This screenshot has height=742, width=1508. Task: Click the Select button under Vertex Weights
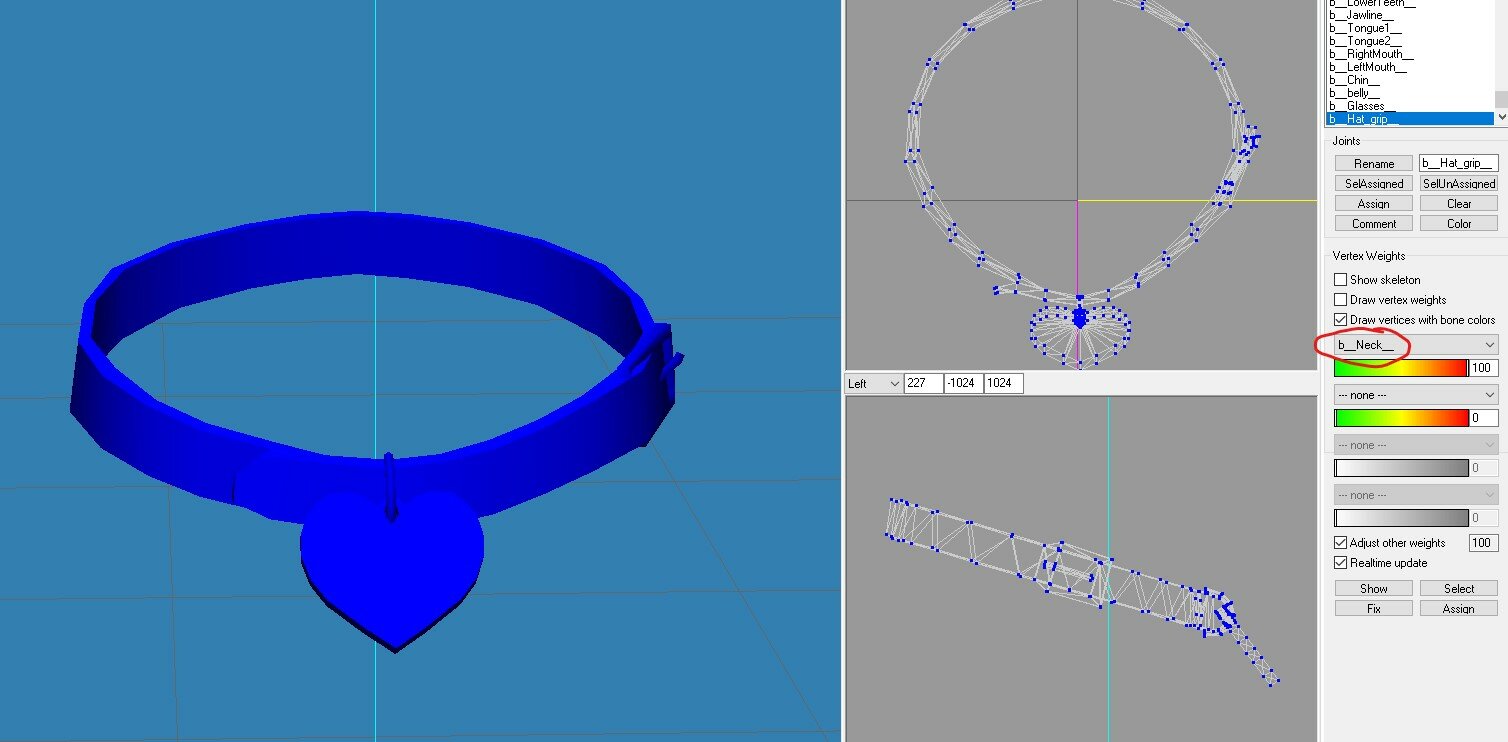pos(1458,588)
